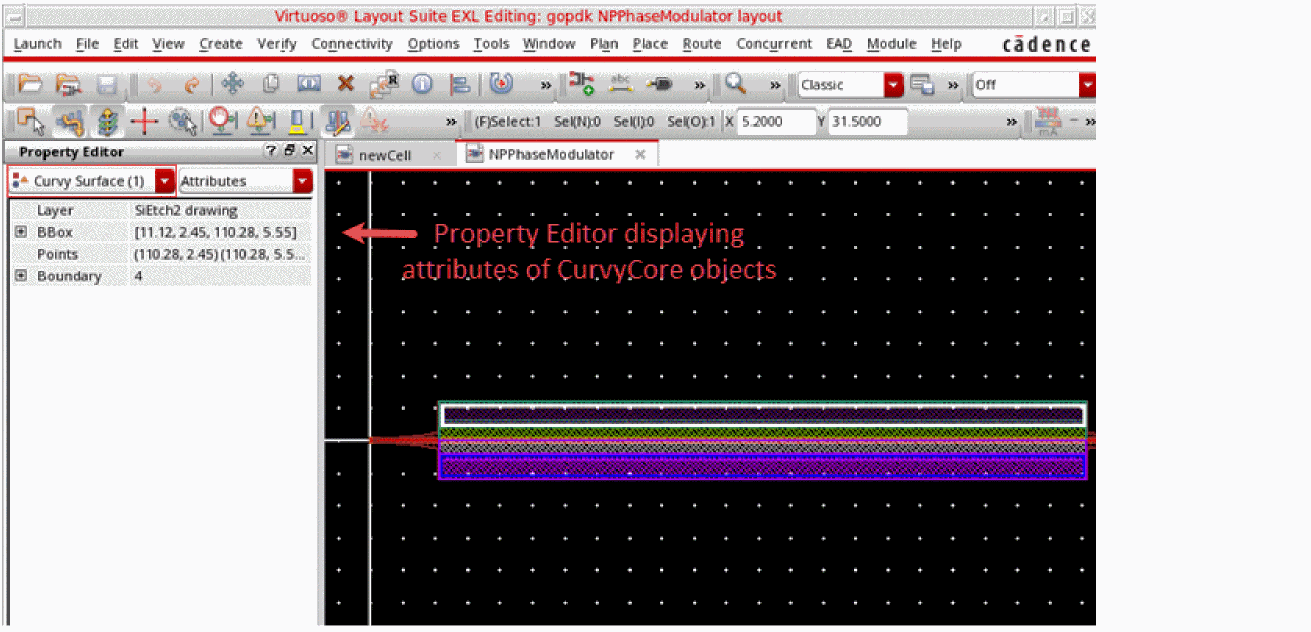
Task: Expand the BBox property row
Action: coord(20,233)
